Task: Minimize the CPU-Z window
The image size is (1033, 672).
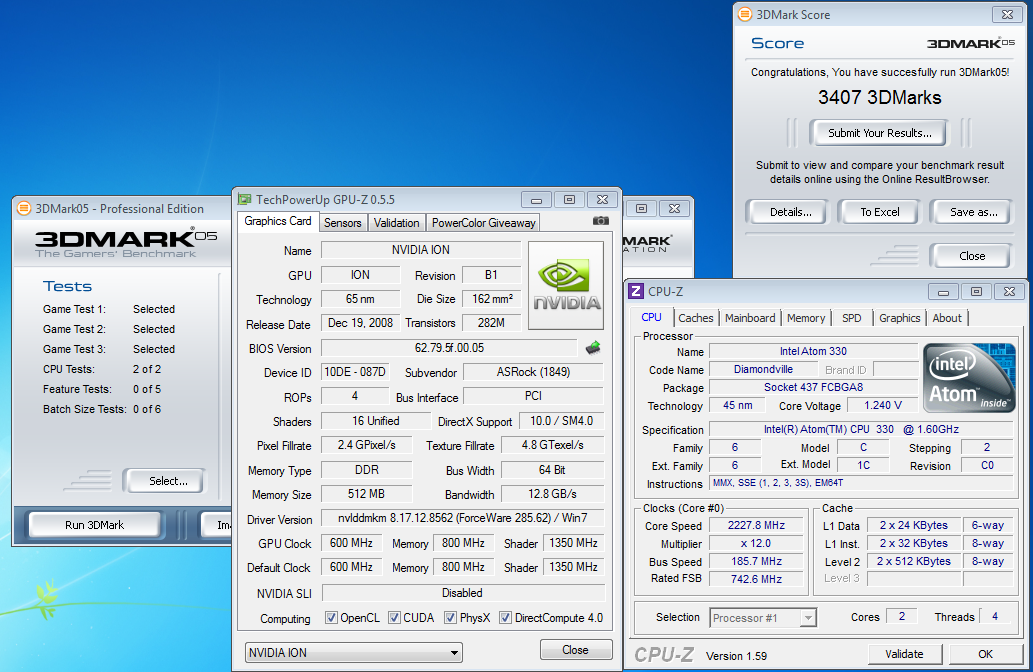Action: pos(943,291)
